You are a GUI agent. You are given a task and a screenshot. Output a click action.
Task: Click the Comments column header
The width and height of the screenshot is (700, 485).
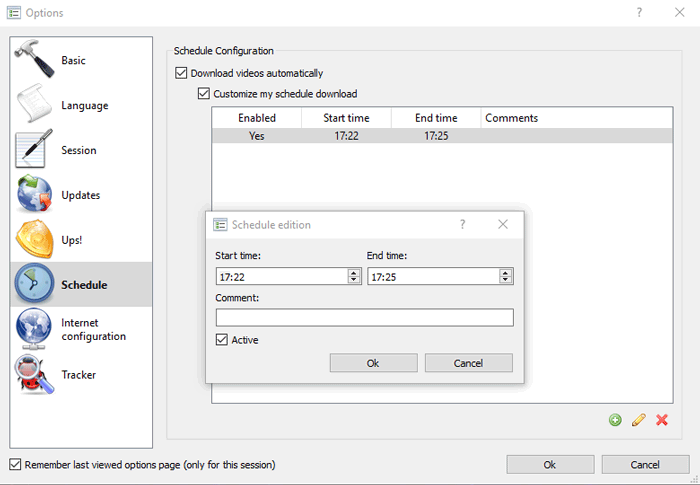point(577,118)
